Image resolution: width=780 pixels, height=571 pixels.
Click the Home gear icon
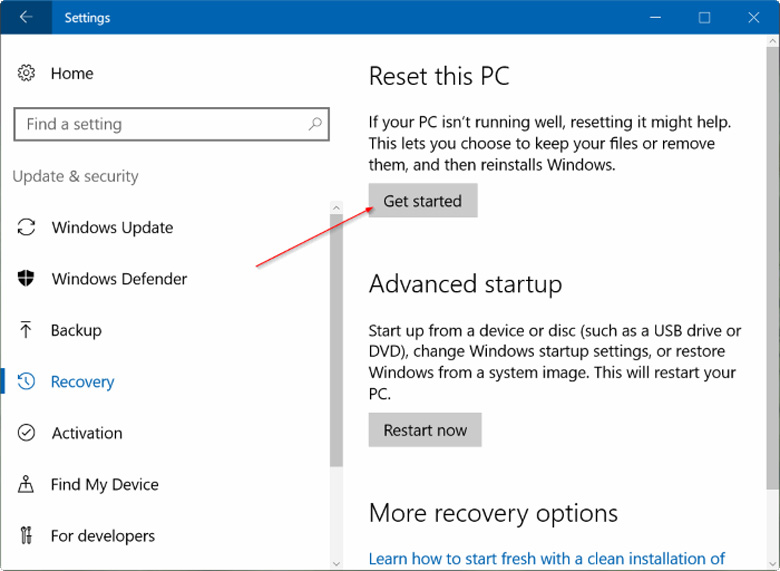click(x=26, y=73)
